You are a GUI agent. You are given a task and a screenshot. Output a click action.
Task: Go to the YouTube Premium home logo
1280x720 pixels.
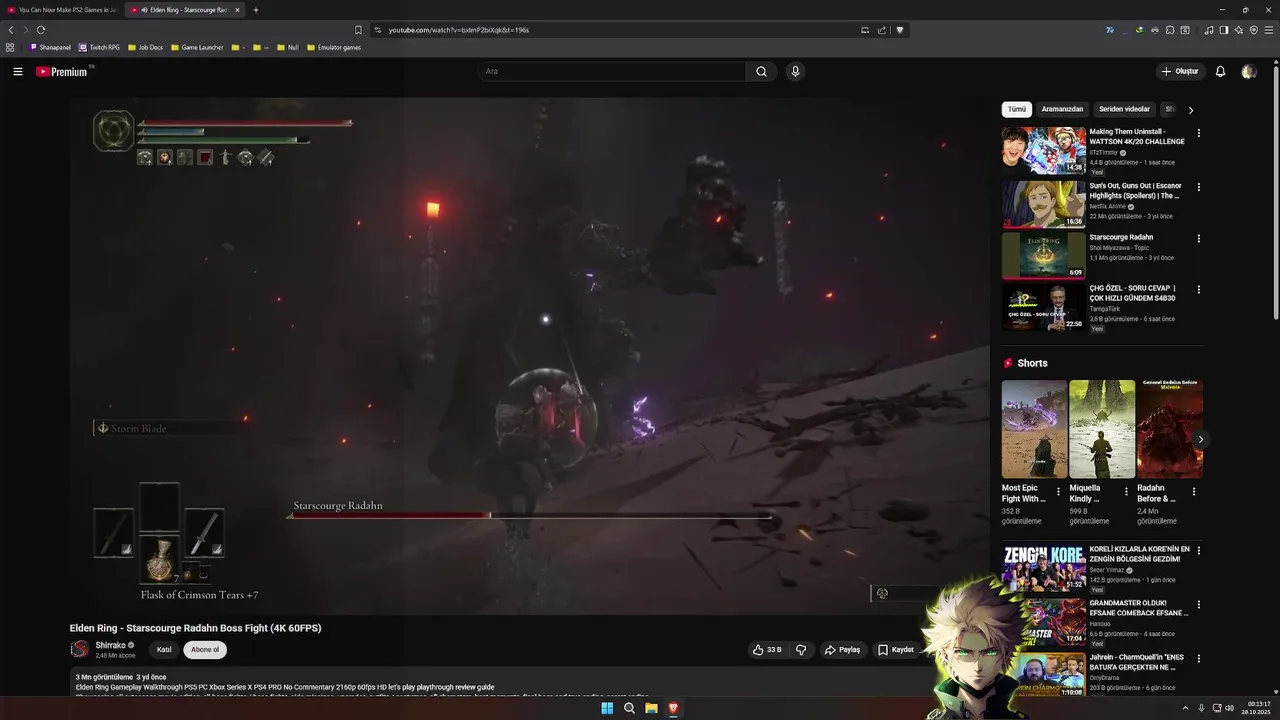(x=62, y=72)
